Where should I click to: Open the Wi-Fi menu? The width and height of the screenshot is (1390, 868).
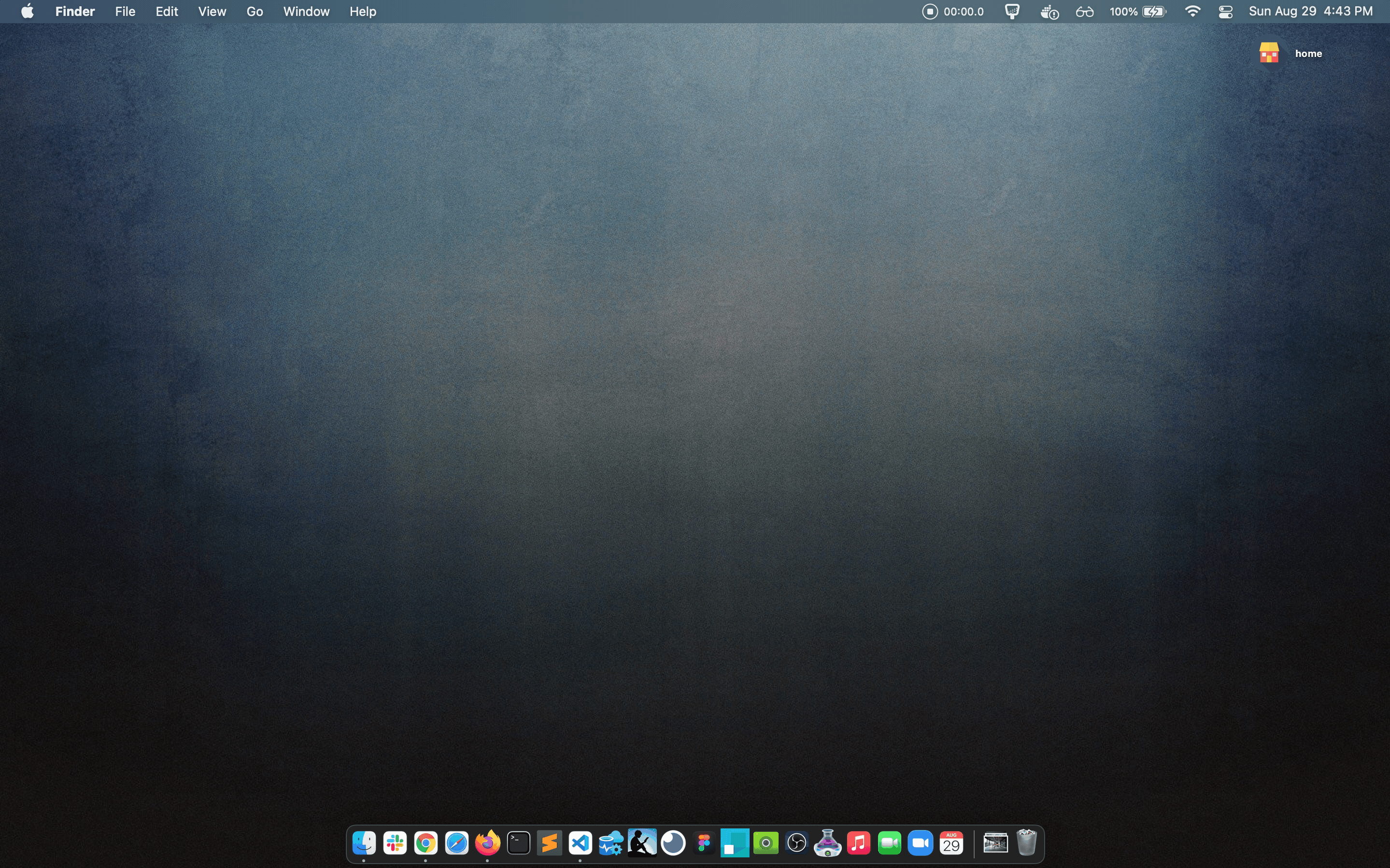click(x=1192, y=12)
